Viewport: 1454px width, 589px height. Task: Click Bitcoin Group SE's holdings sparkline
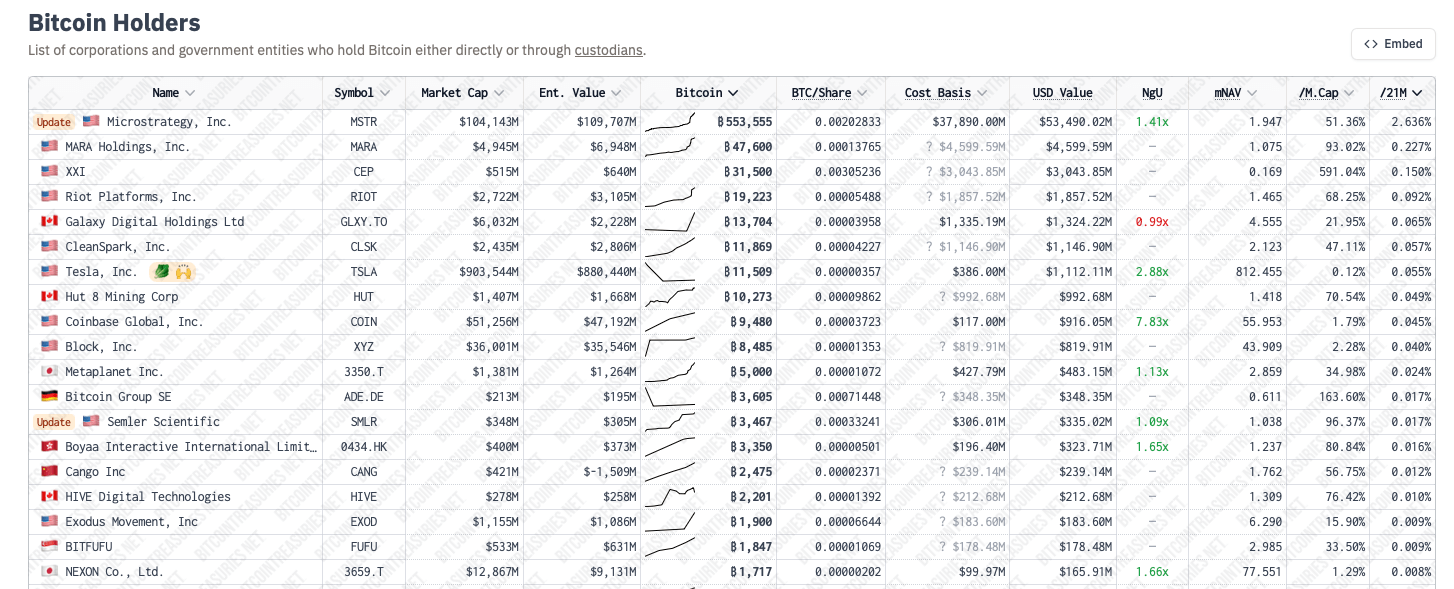(x=670, y=397)
